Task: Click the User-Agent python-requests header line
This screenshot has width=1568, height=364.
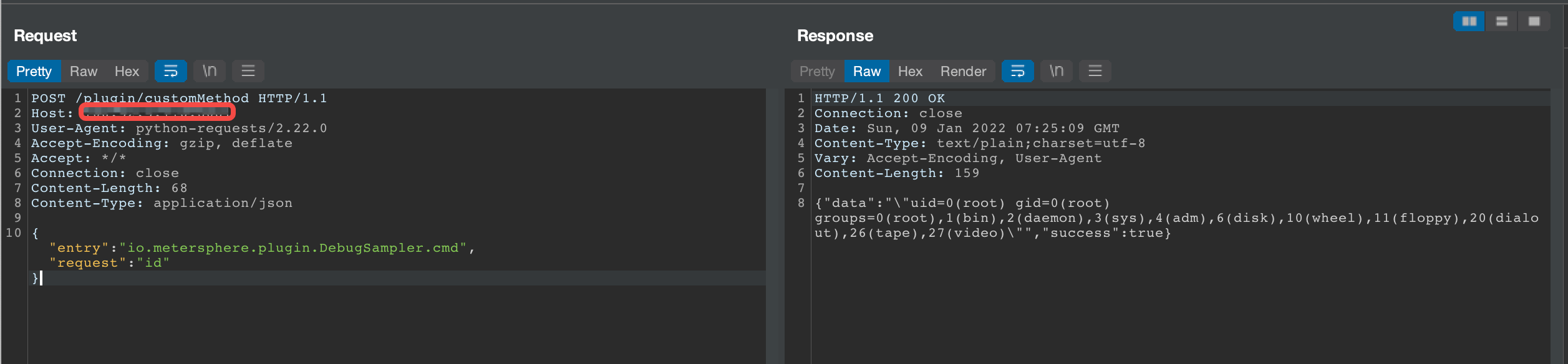Action: (x=179, y=128)
